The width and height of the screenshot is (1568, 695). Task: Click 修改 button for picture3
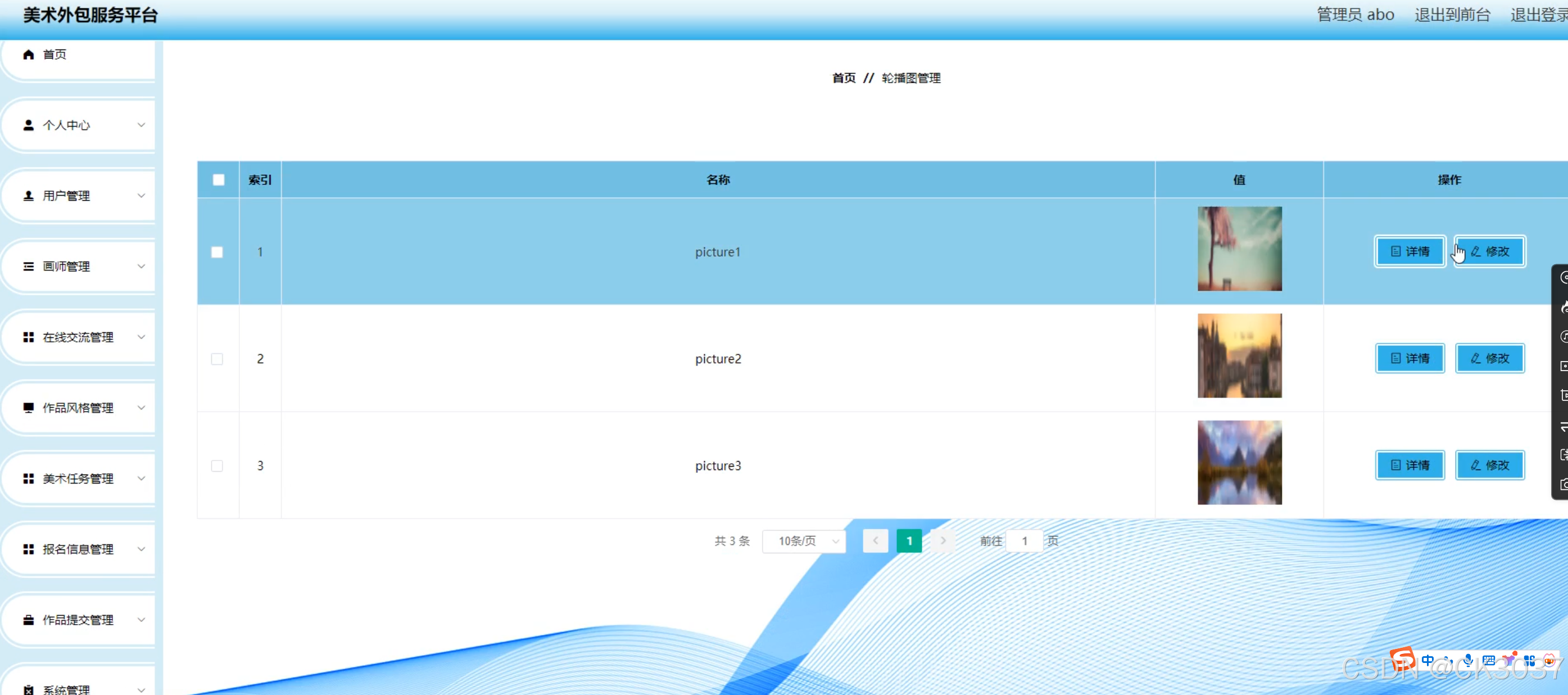(x=1489, y=466)
